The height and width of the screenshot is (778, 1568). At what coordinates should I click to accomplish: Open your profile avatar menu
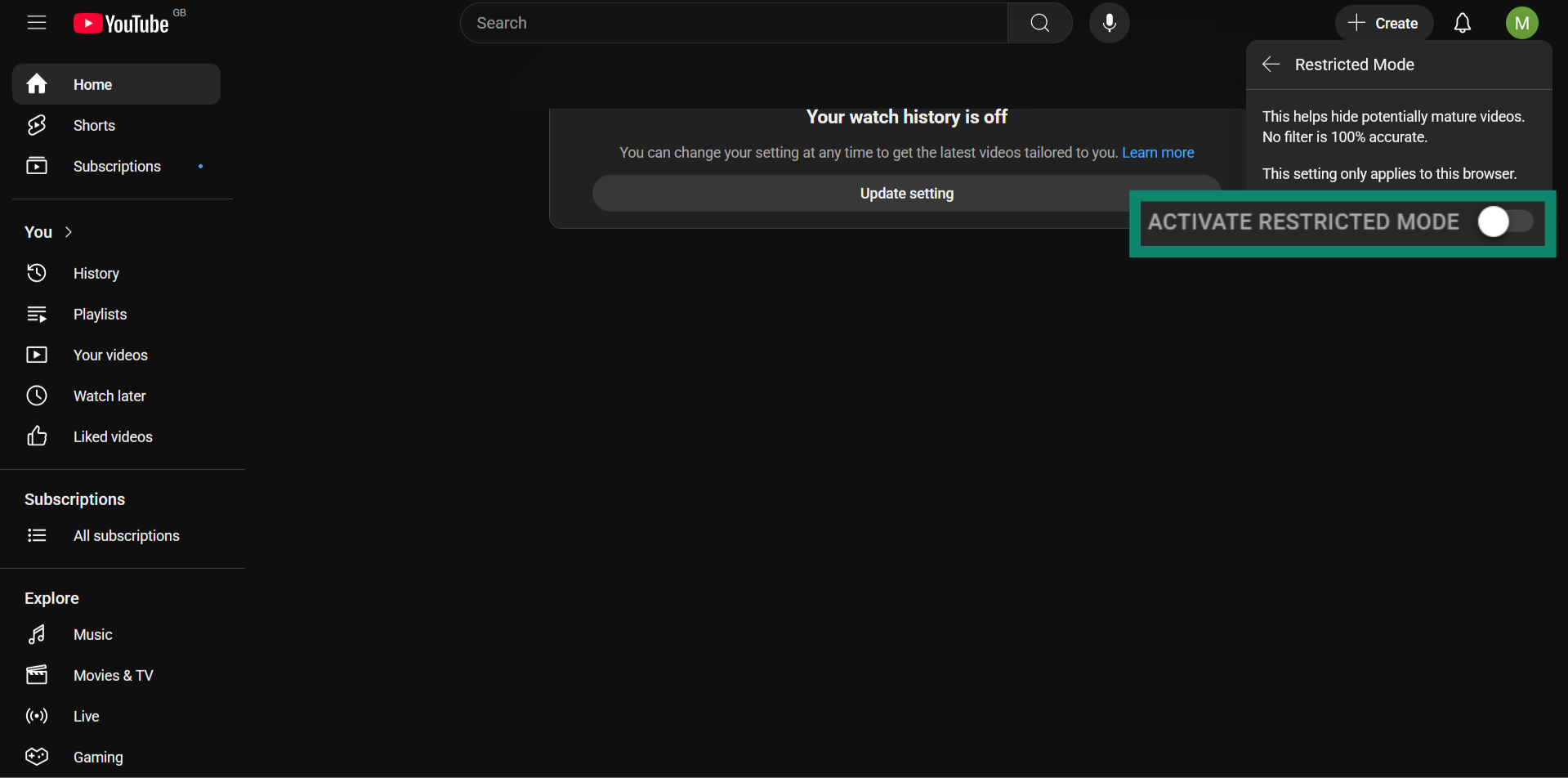(1521, 22)
